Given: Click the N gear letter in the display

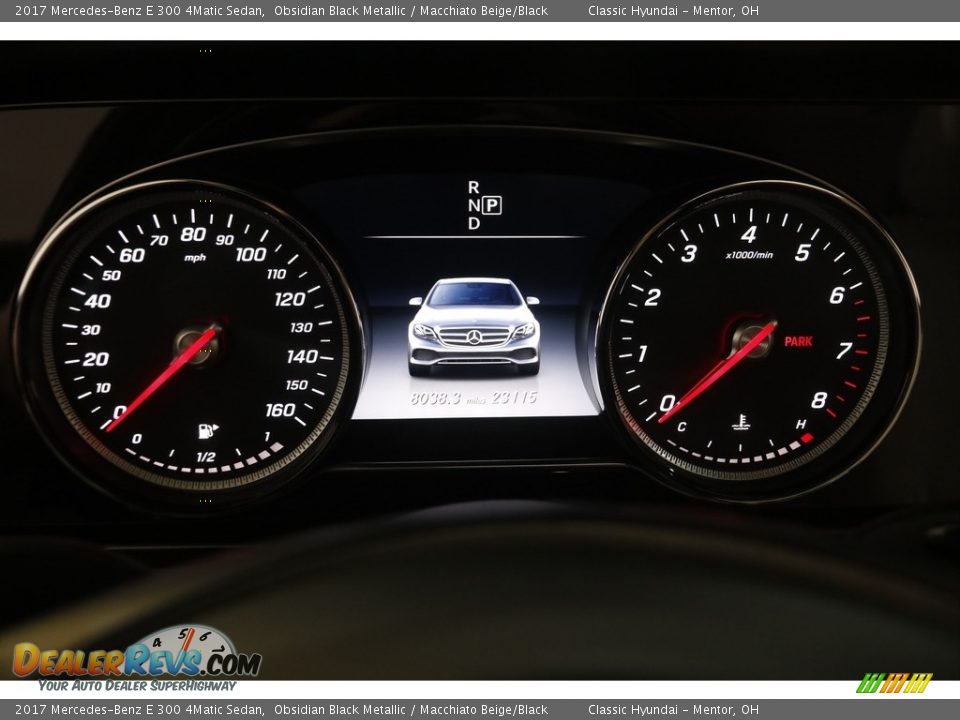Looking at the screenshot, I should 473,206.
